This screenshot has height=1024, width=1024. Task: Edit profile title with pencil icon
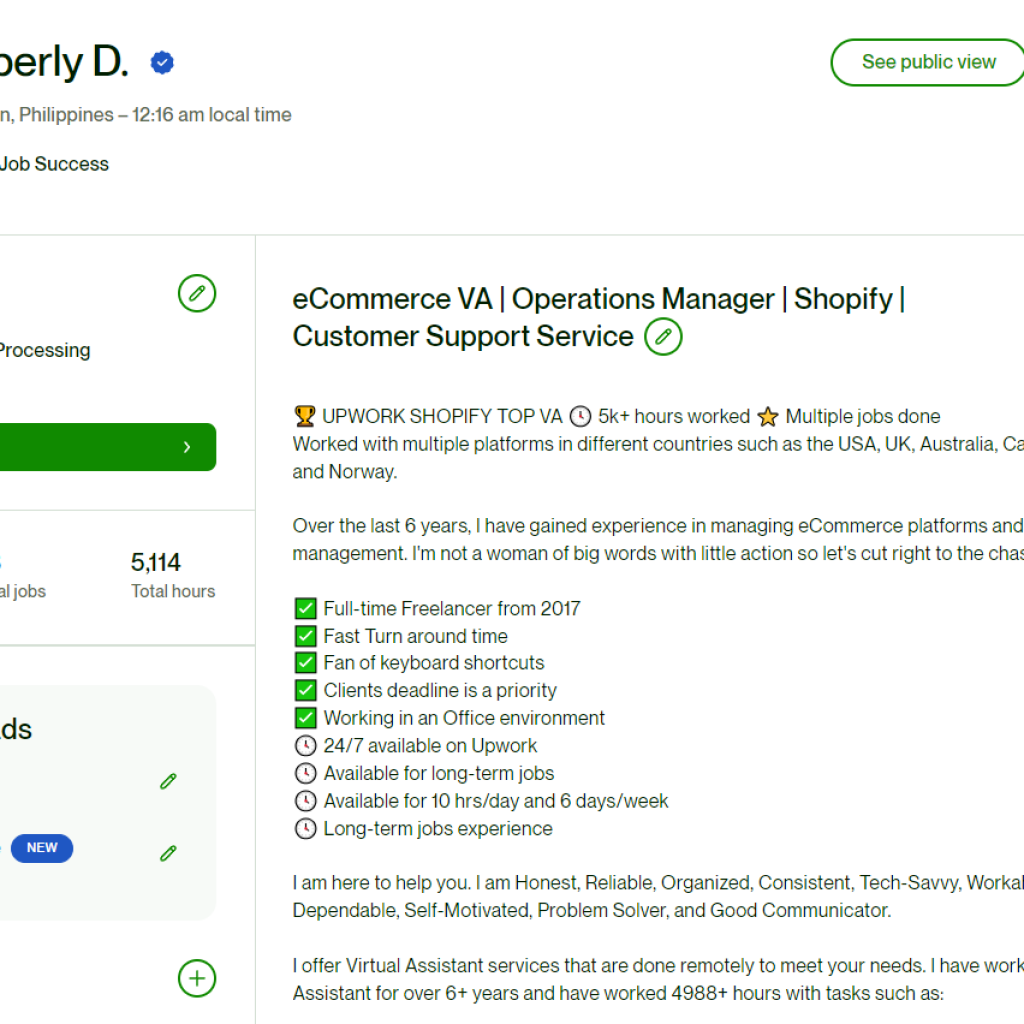pos(663,337)
